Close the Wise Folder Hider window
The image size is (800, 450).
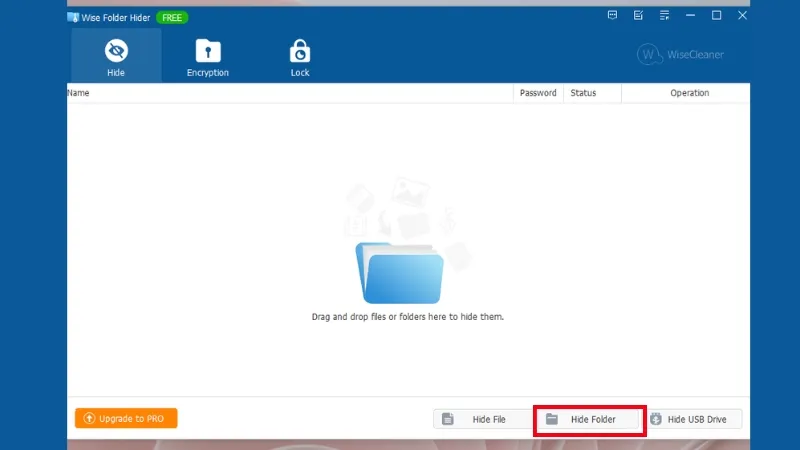[x=742, y=15]
